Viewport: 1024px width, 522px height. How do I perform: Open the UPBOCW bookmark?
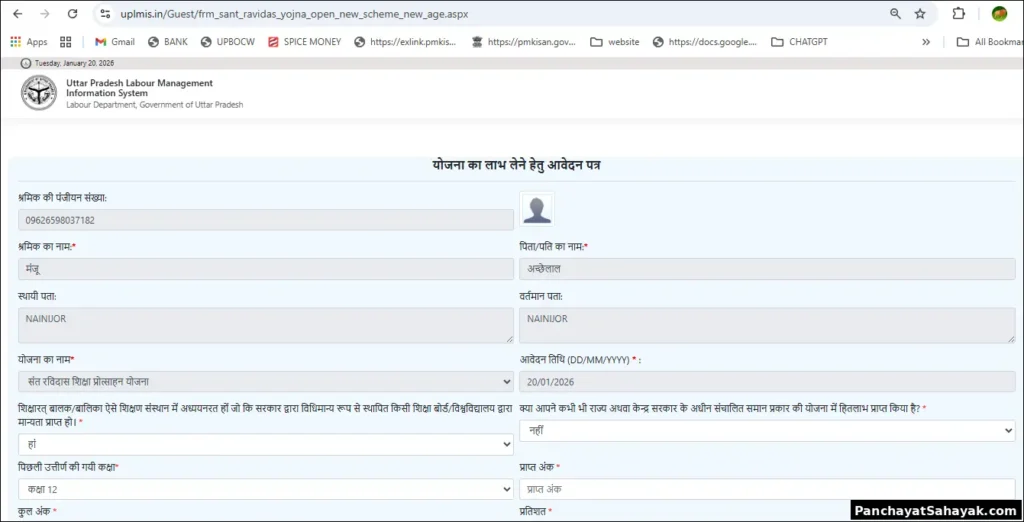(227, 42)
